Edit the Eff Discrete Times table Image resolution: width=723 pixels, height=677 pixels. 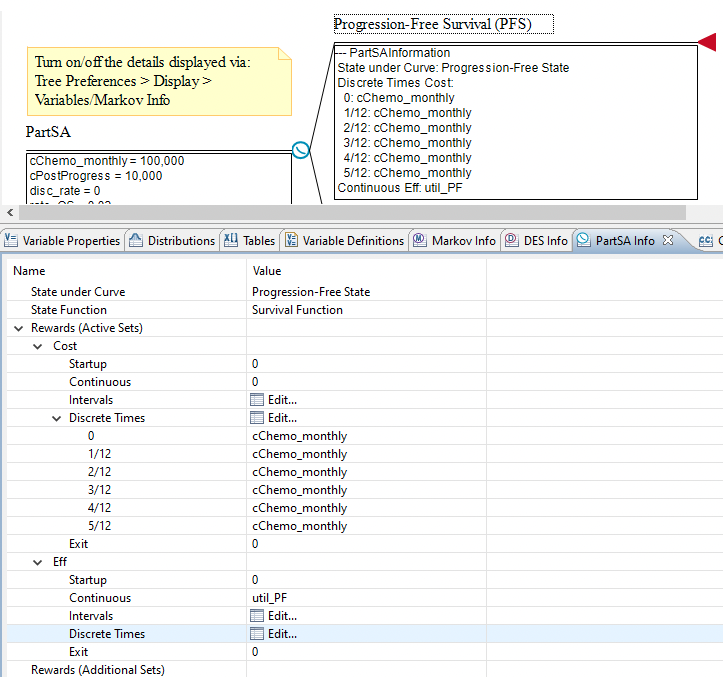click(274, 634)
